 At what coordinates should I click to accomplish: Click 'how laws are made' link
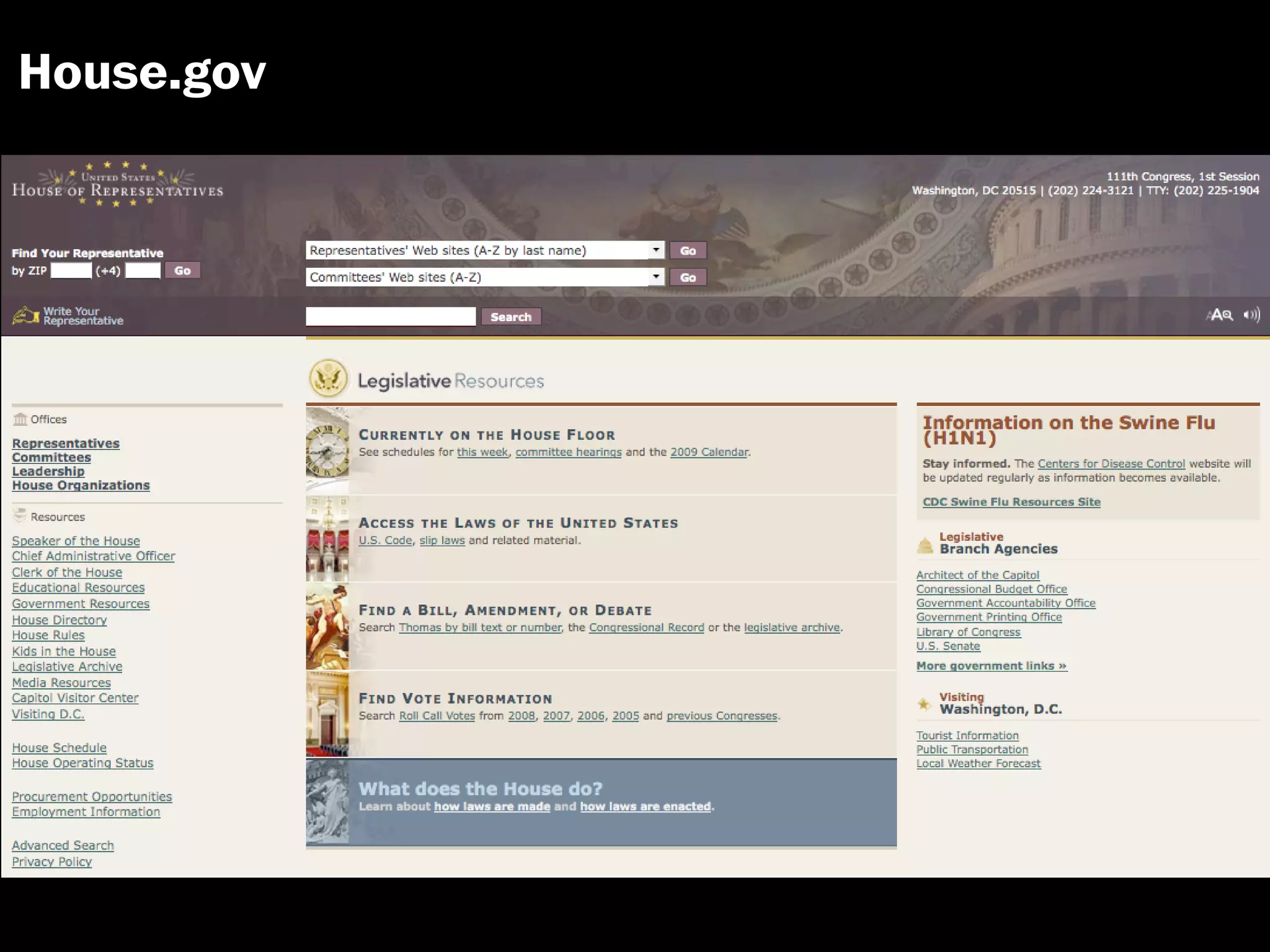coord(492,806)
